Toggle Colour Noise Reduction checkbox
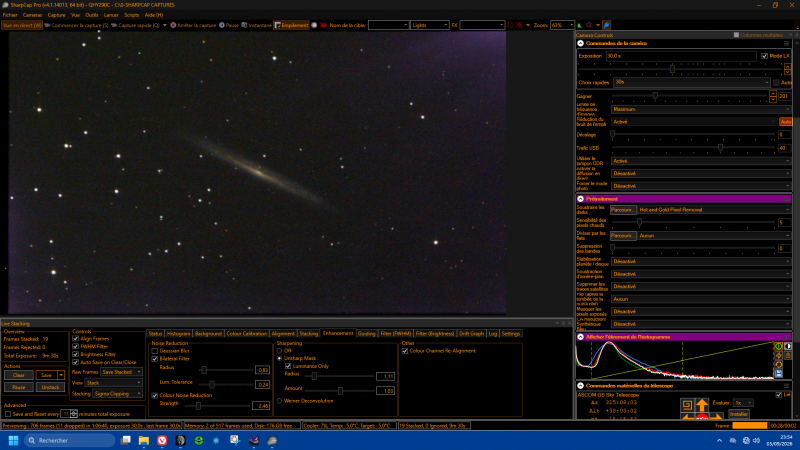The image size is (800, 450). click(x=155, y=395)
